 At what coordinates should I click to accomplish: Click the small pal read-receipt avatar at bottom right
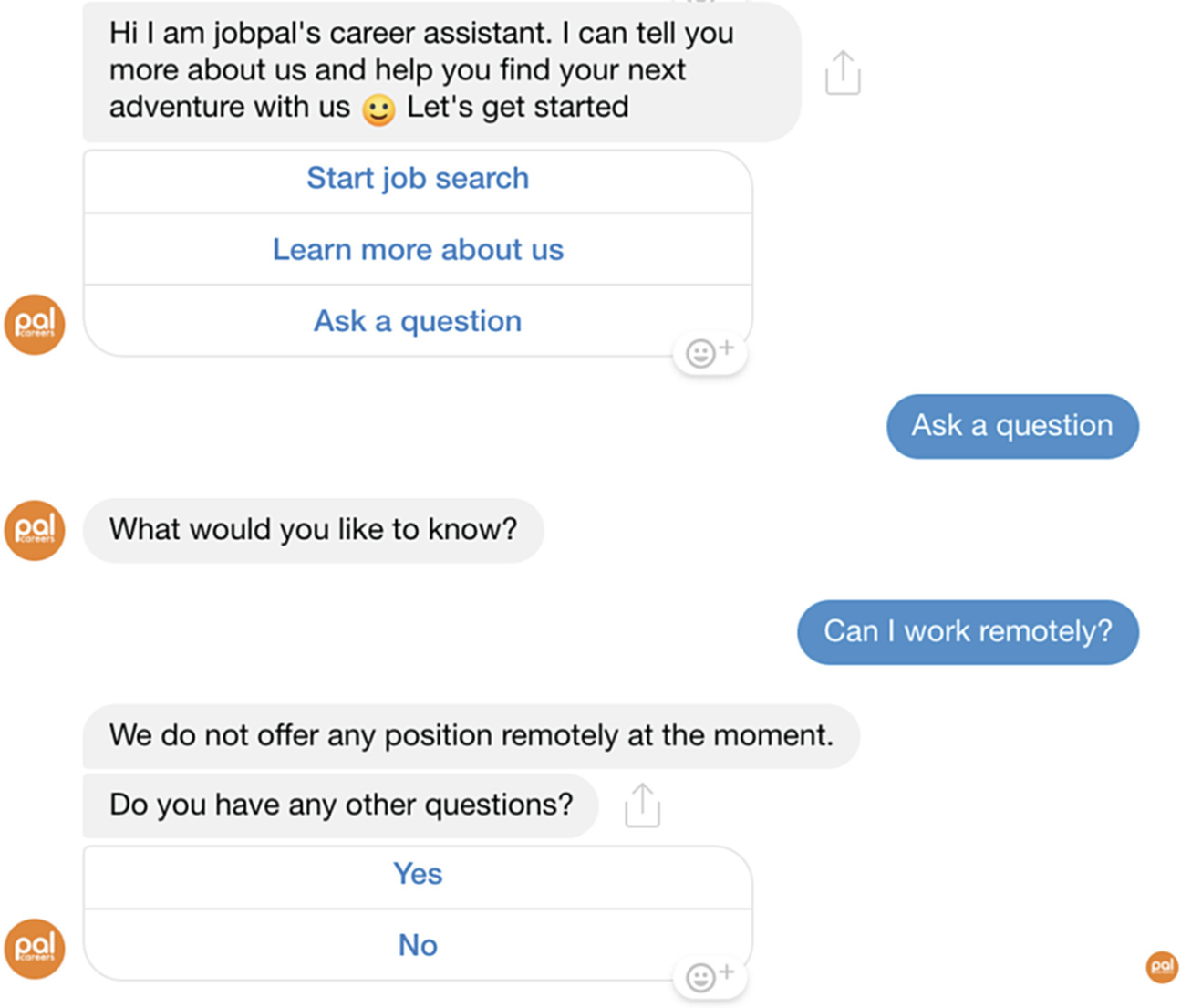(1162, 967)
